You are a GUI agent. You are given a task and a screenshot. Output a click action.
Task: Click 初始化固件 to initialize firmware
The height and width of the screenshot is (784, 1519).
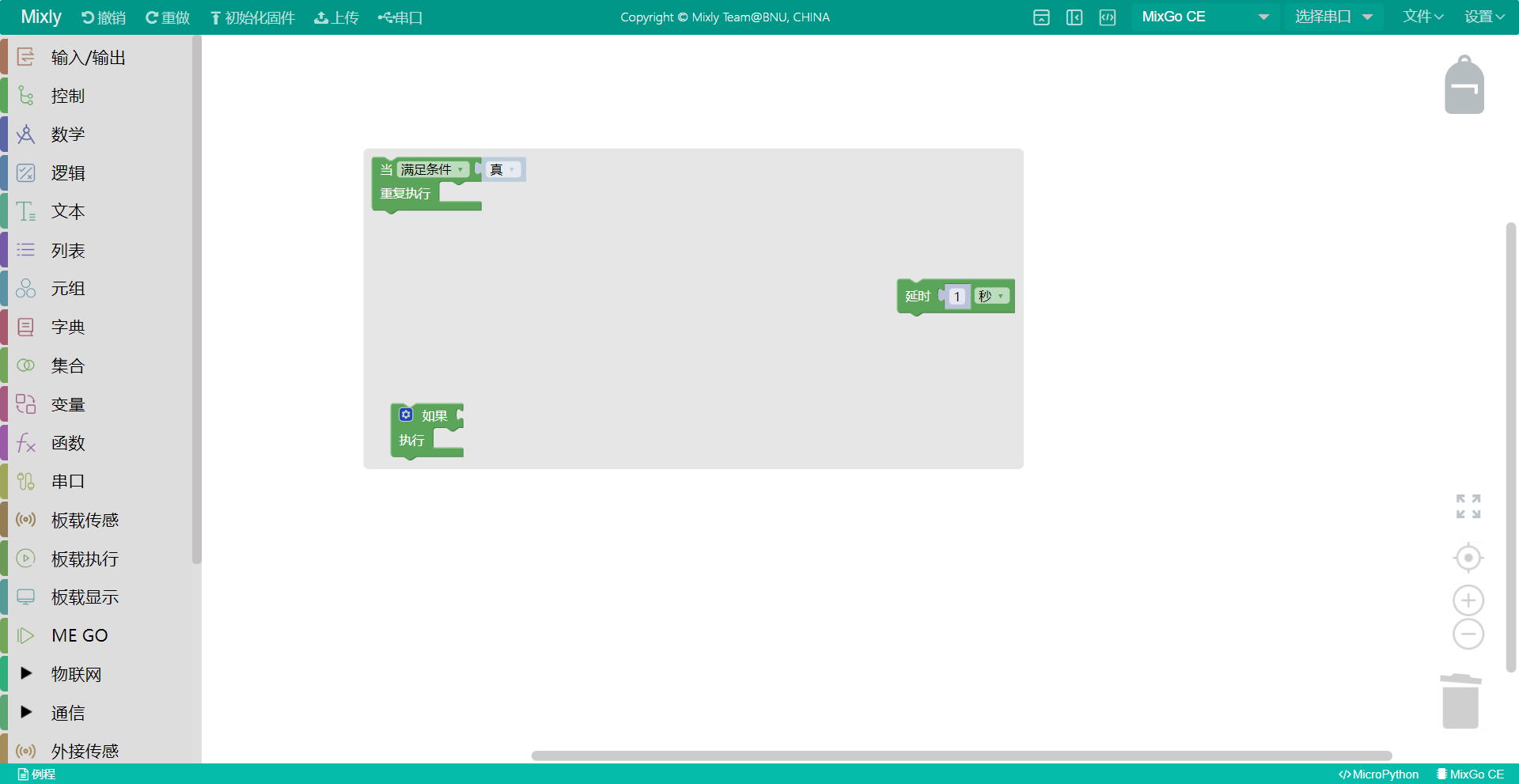point(252,17)
